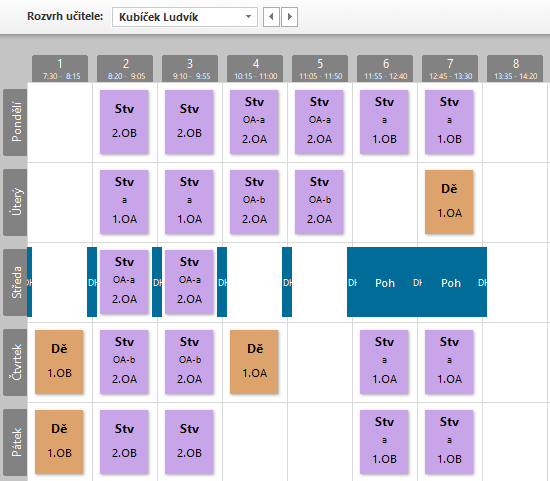The width and height of the screenshot is (550, 481).
Task: Select the Pondělí day row label
Action: tap(15, 122)
